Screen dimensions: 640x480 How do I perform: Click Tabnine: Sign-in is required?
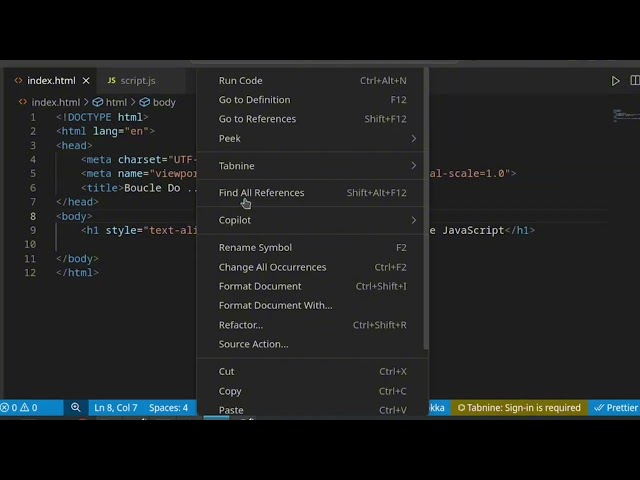pos(519,407)
